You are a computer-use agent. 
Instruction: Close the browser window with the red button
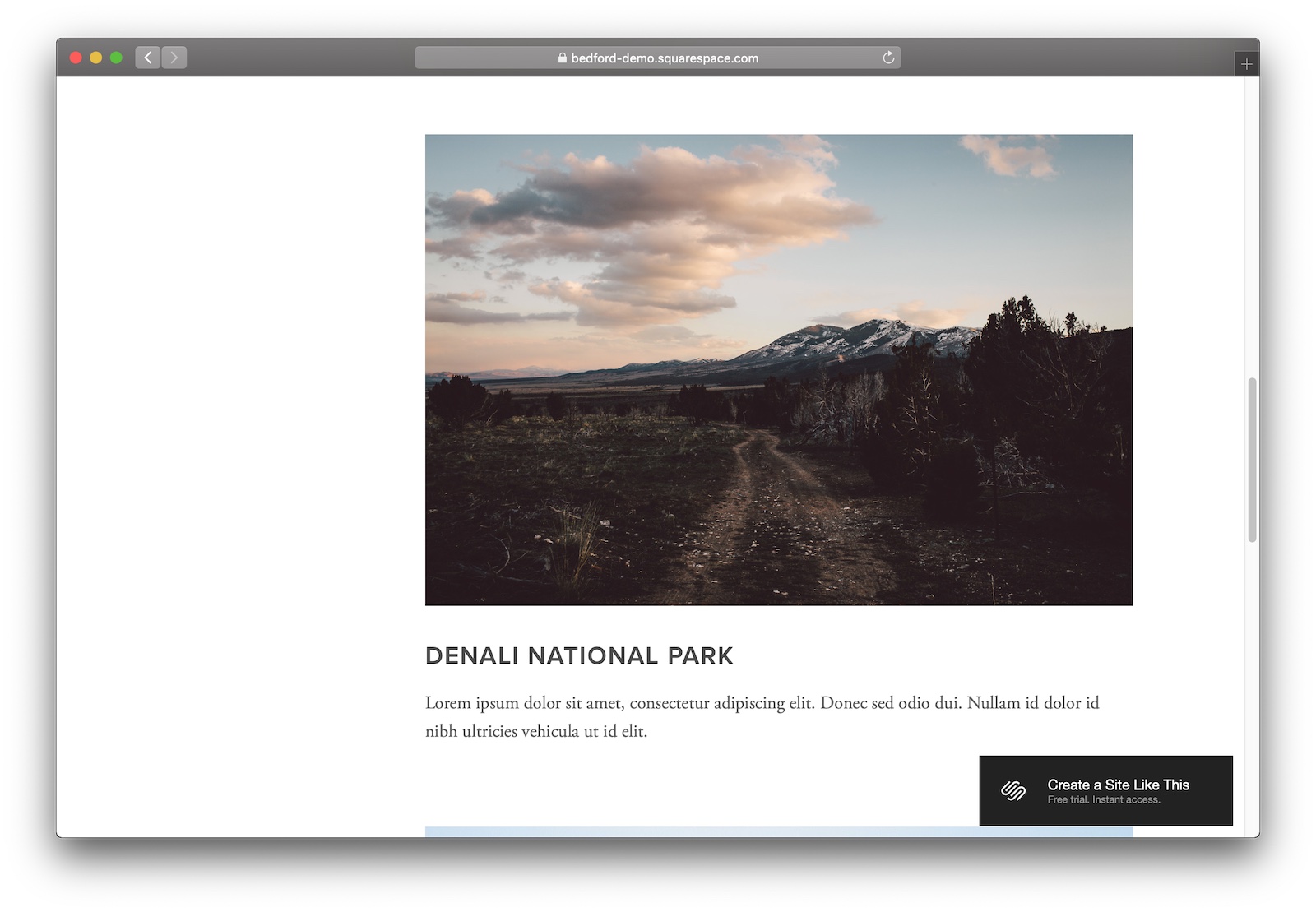coord(76,58)
